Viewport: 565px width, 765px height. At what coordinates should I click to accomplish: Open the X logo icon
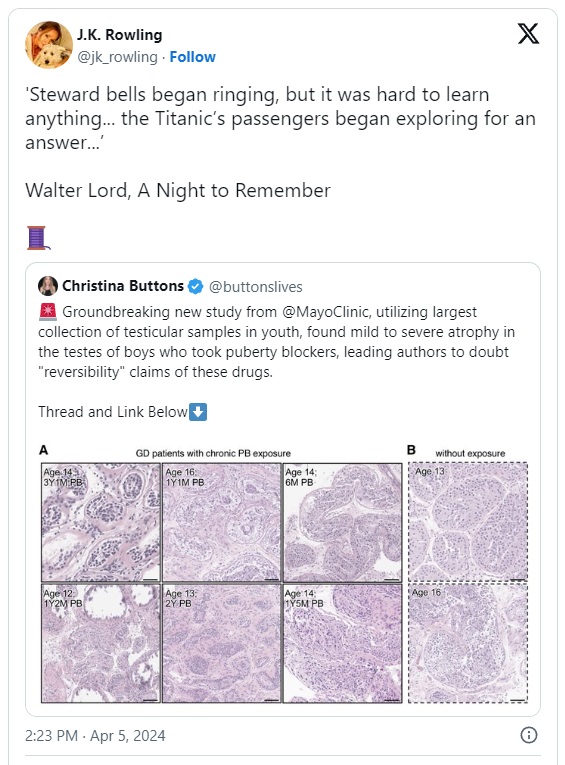[x=528, y=34]
